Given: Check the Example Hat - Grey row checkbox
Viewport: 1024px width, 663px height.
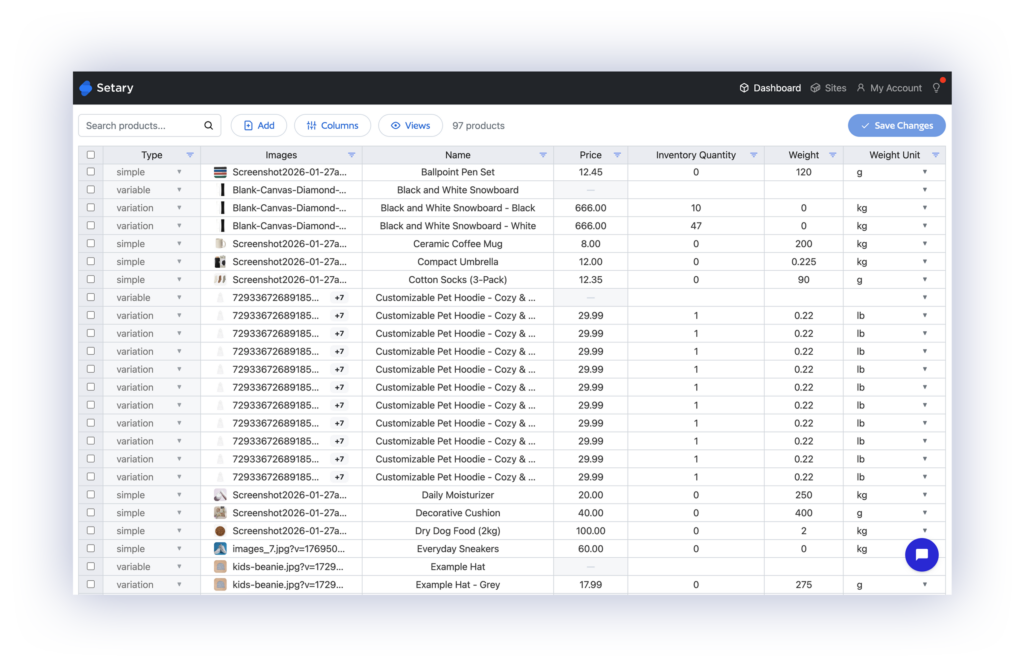Looking at the screenshot, I should click(x=91, y=585).
